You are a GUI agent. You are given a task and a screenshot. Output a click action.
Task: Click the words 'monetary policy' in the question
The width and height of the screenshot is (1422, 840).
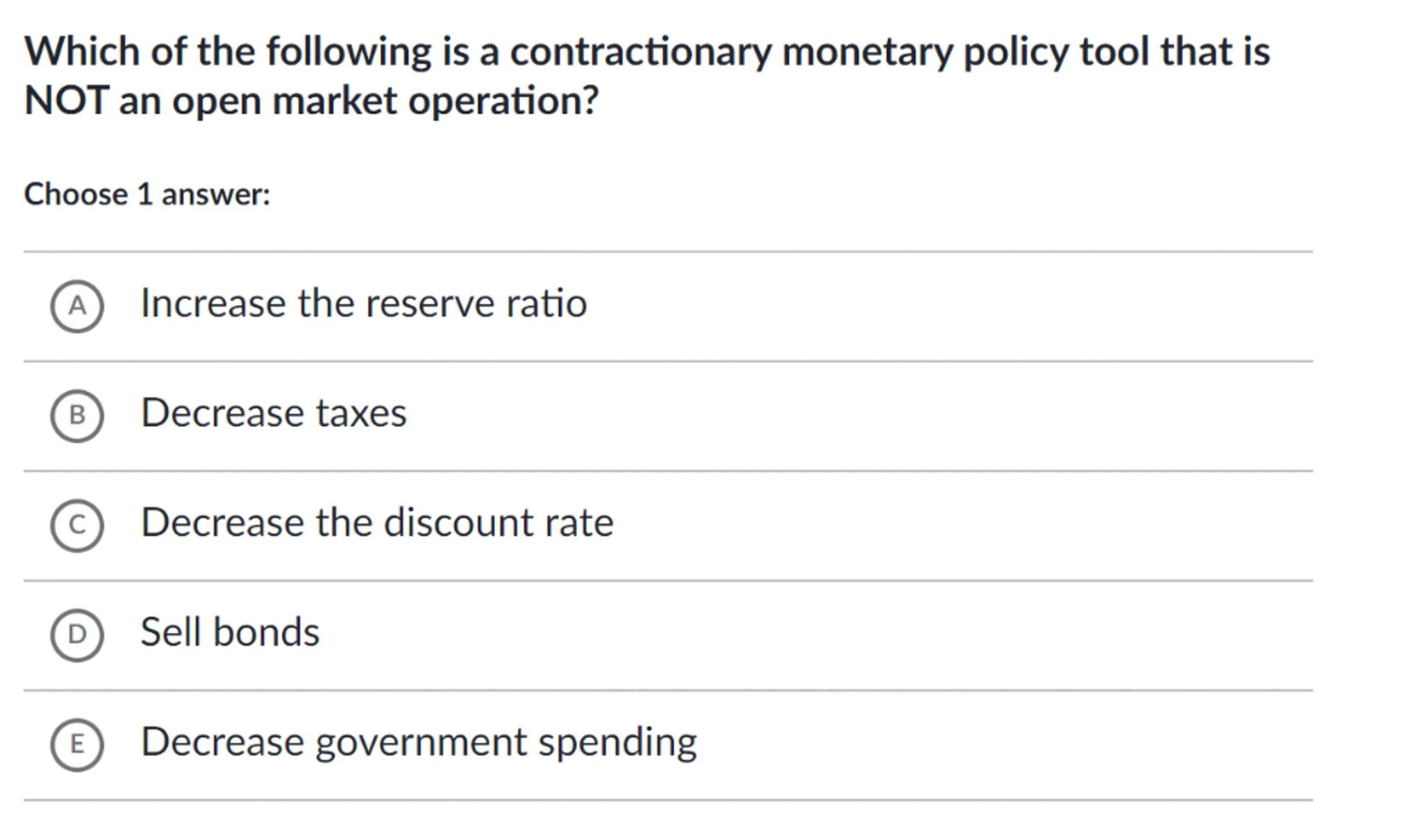tap(925, 53)
